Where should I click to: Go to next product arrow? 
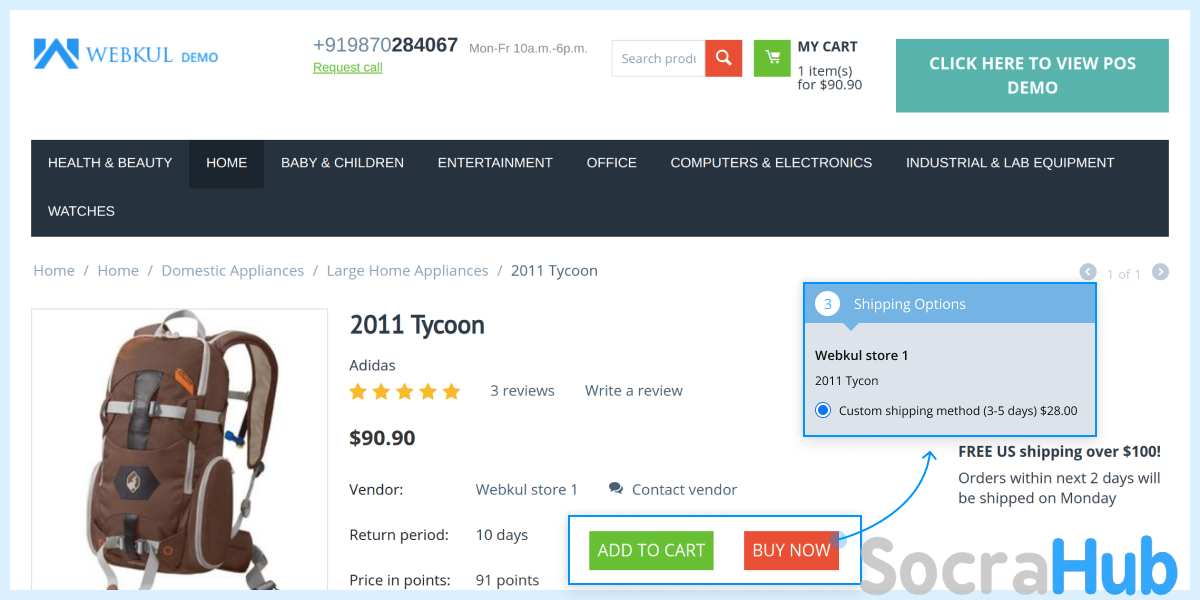point(1160,272)
